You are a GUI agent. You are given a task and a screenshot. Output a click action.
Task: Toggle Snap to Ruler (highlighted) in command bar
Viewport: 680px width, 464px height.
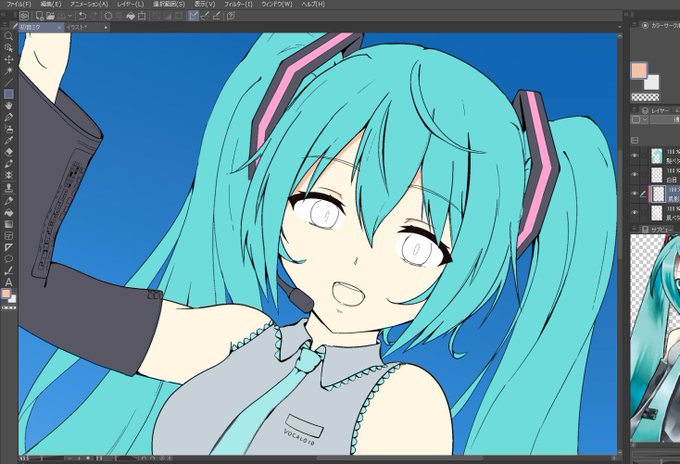point(194,16)
